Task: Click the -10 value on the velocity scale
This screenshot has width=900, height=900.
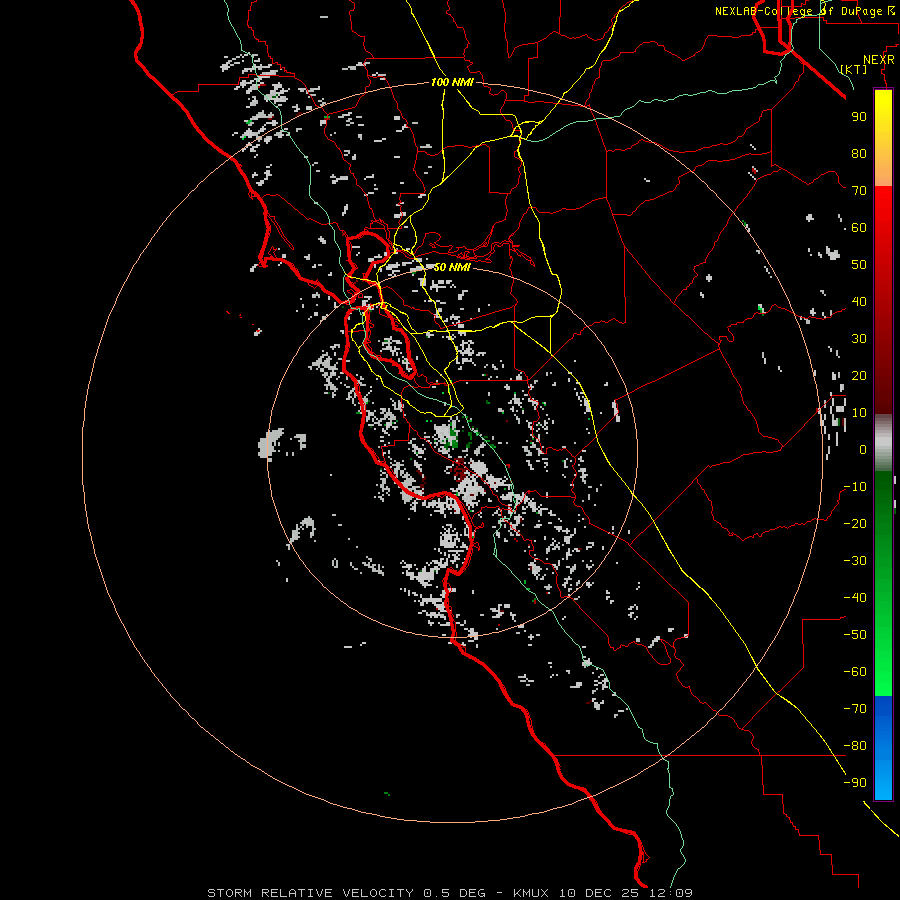Action: [855, 487]
